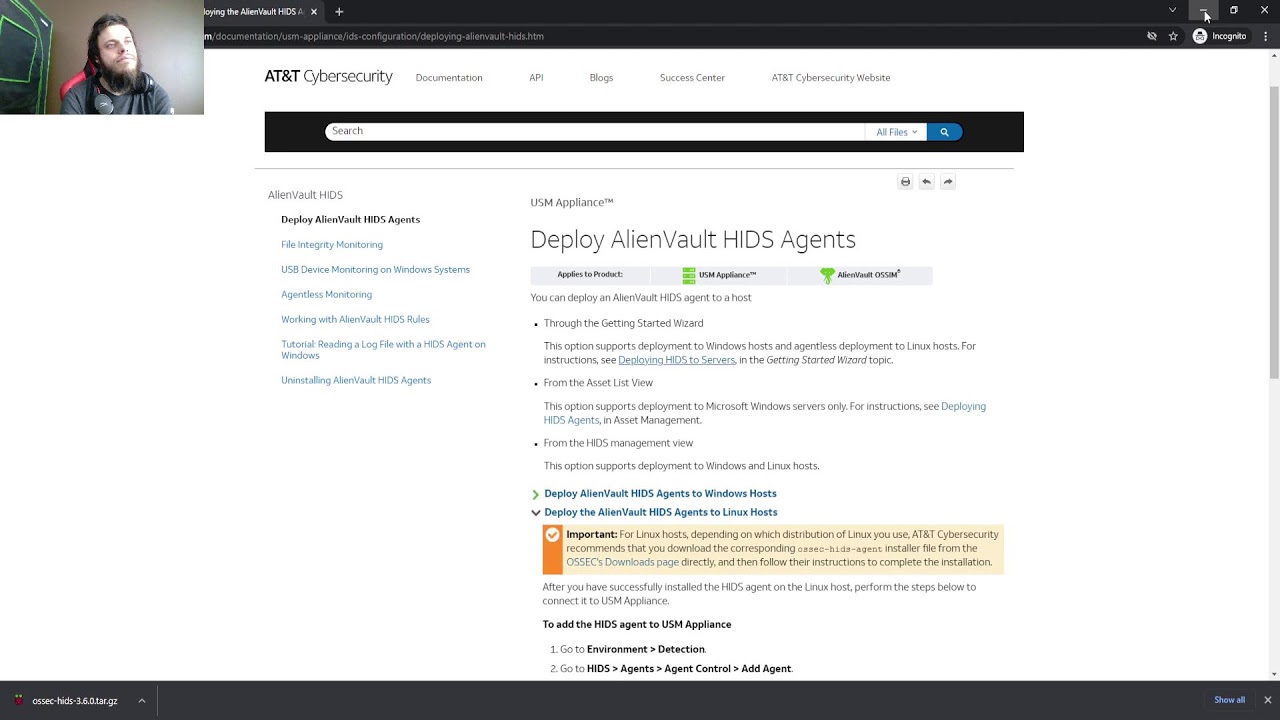Close the downloads bar
This screenshot has width=1280, height=720.
click(1267, 700)
